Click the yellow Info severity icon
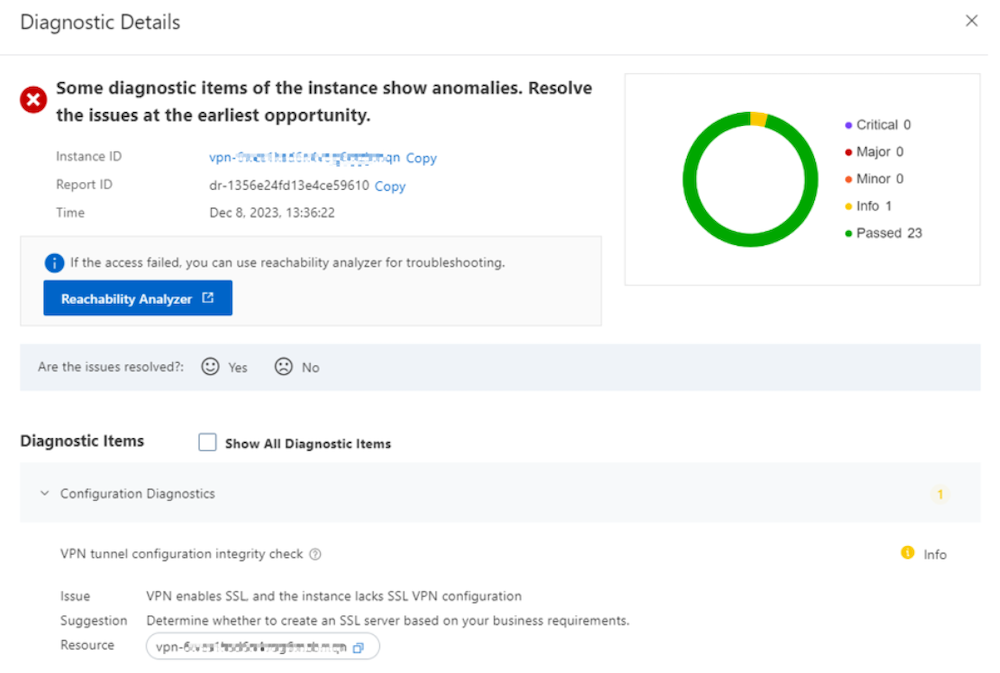The height and width of the screenshot is (673, 1000). coord(907,553)
